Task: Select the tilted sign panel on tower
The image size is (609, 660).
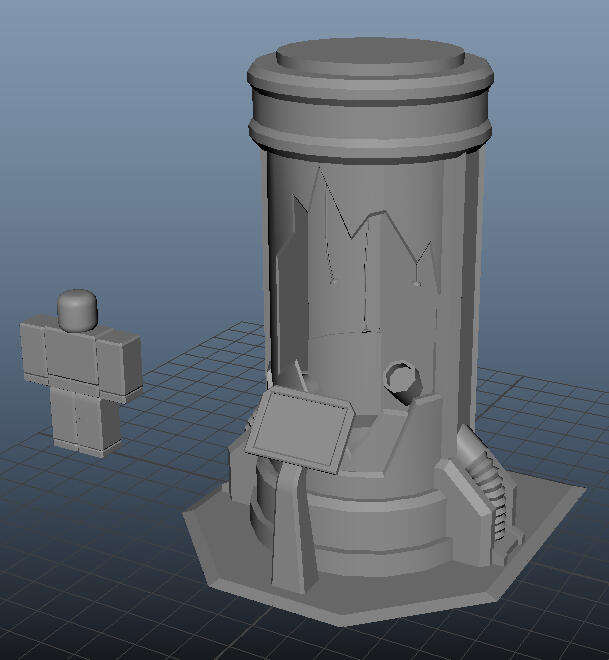Action: (x=300, y=429)
